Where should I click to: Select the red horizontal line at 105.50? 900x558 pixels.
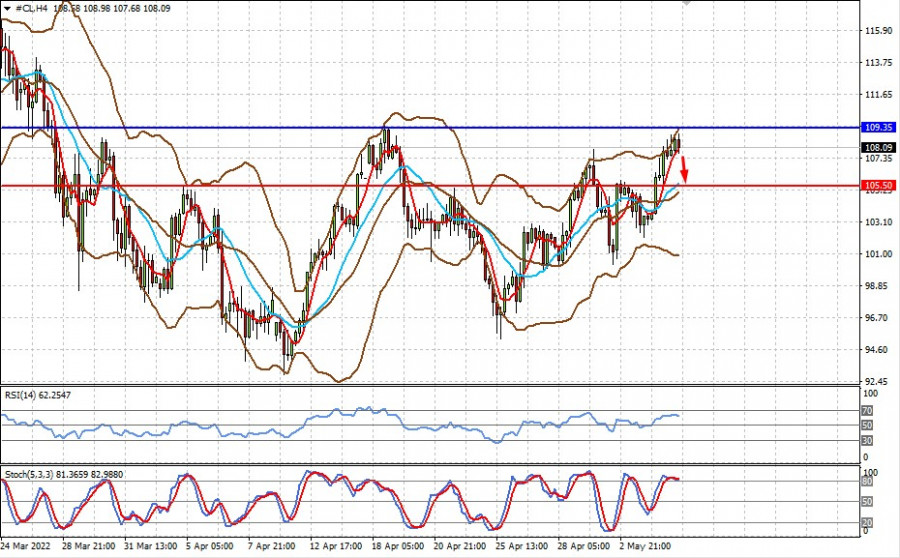[300, 186]
